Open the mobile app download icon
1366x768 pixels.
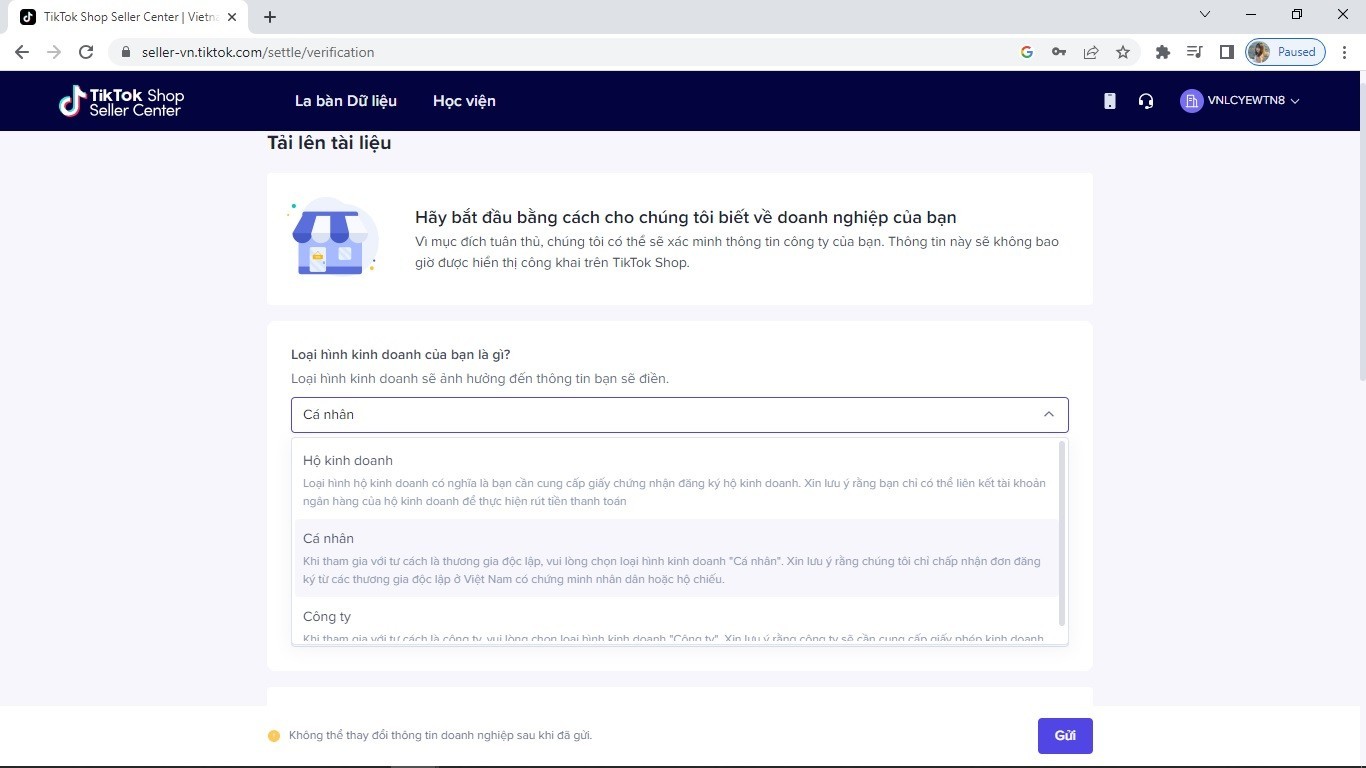click(1109, 101)
